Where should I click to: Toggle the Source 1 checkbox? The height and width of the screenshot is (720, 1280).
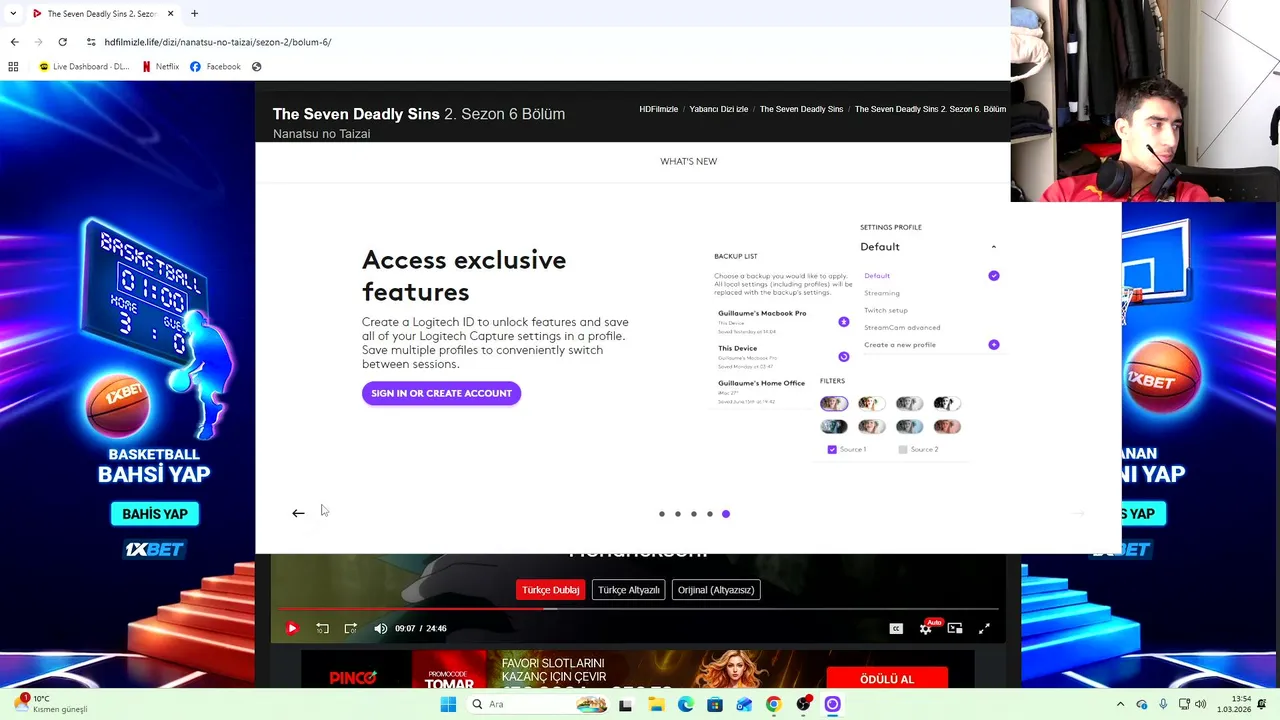click(832, 450)
